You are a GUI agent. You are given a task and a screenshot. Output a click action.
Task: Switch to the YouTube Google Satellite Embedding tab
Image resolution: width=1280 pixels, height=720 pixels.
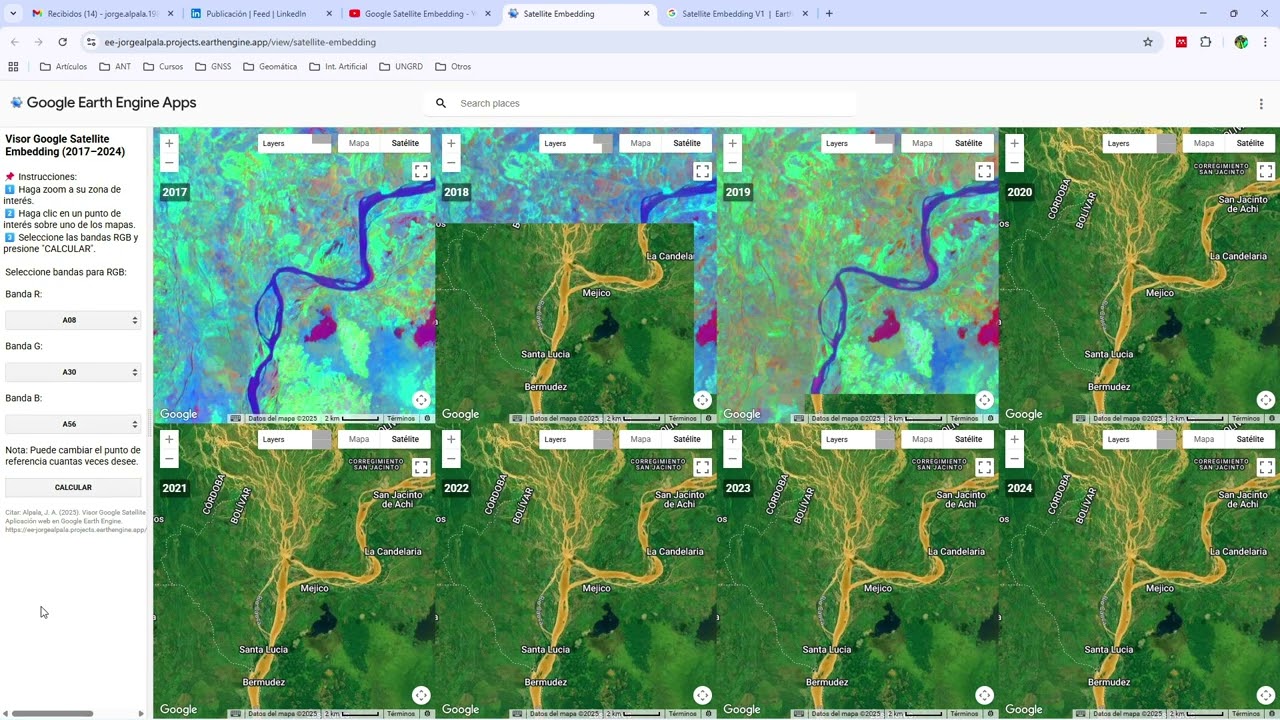(419, 14)
